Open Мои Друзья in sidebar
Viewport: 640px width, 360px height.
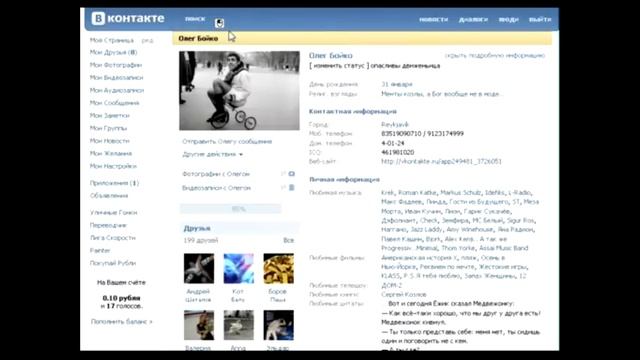pos(113,52)
